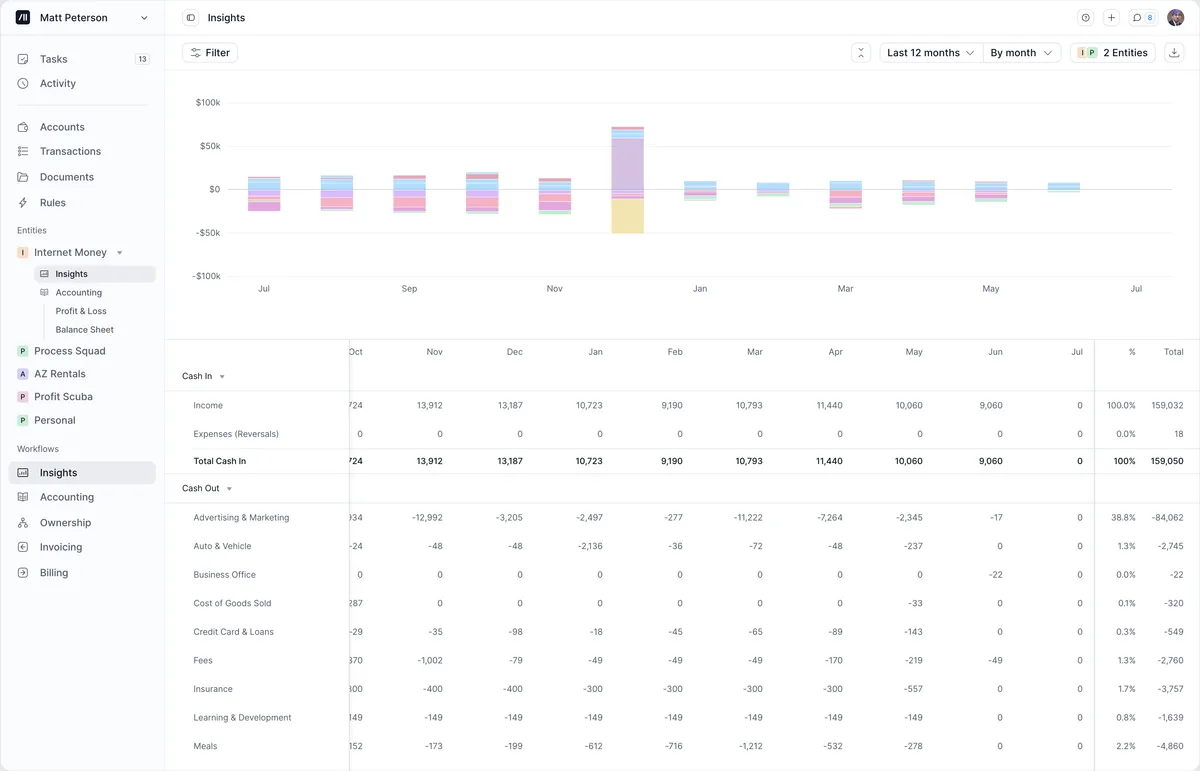Click the Ownership hierarchy icon
1200x771 pixels.
[x=23, y=523]
